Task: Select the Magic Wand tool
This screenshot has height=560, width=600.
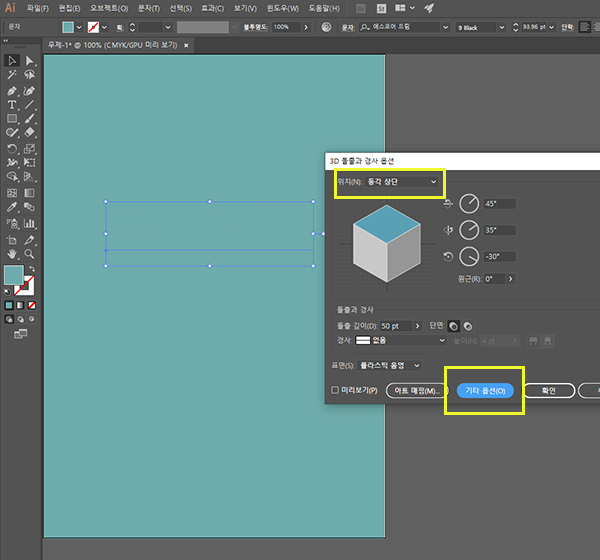Action: (x=12, y=75)
